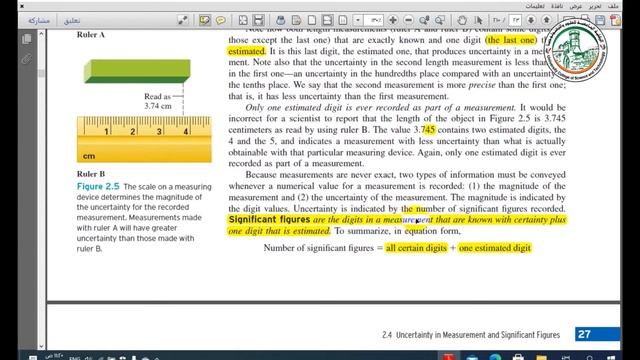Select the marquee zoom magnifier tool
Screen dimensions: 640x360
424,20
